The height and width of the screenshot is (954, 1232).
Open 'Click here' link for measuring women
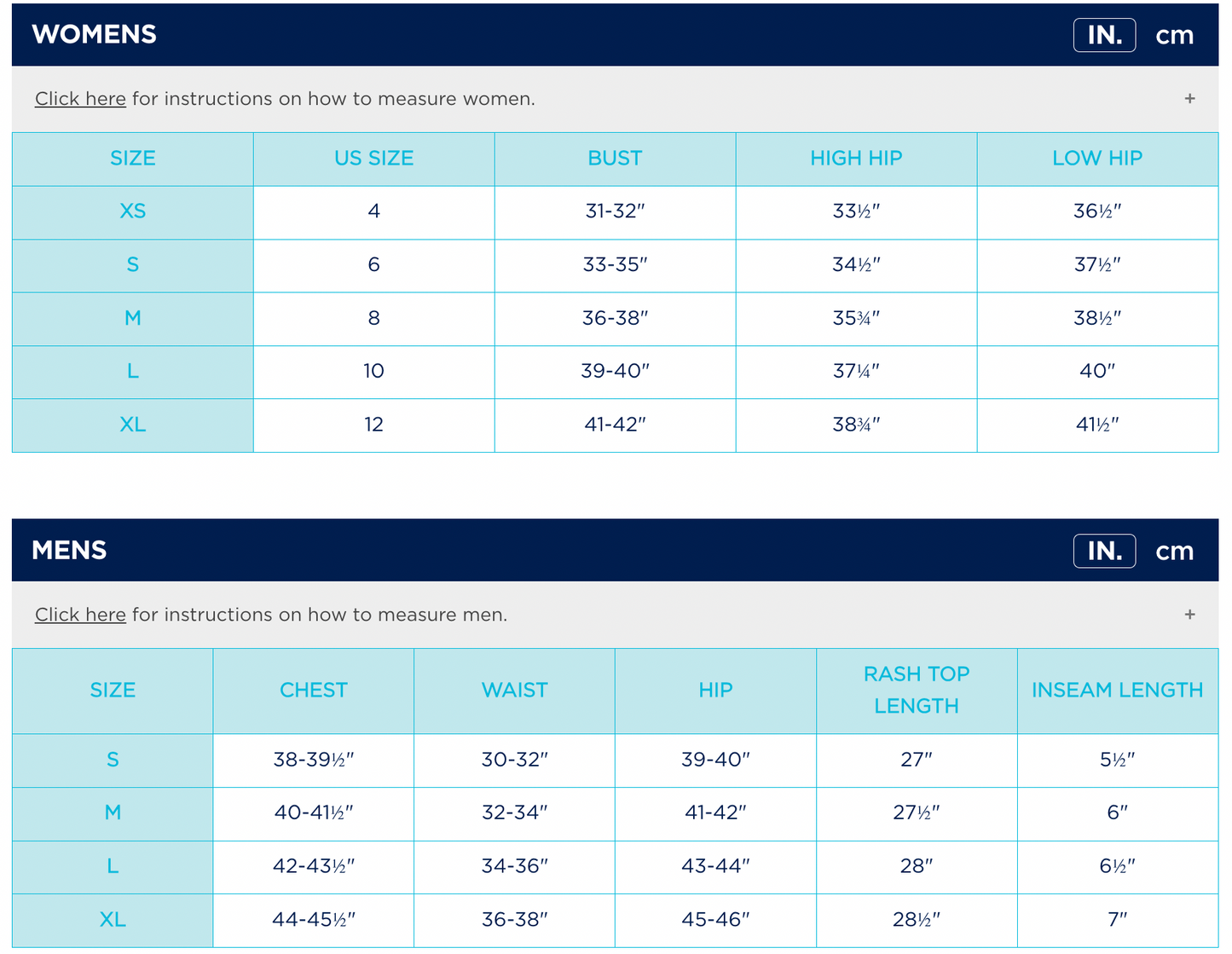[x=80, y=99]
